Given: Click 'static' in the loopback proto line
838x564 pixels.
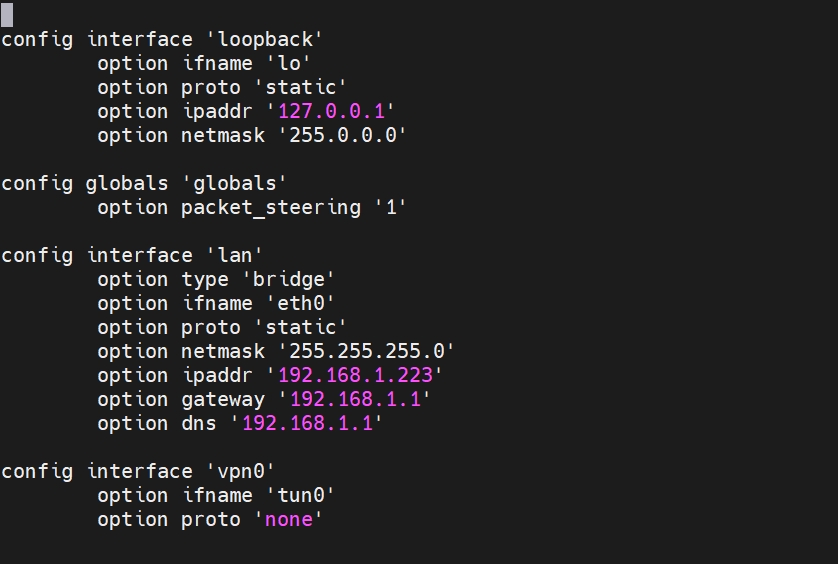Looking at the screenshot, I should 300,87.
